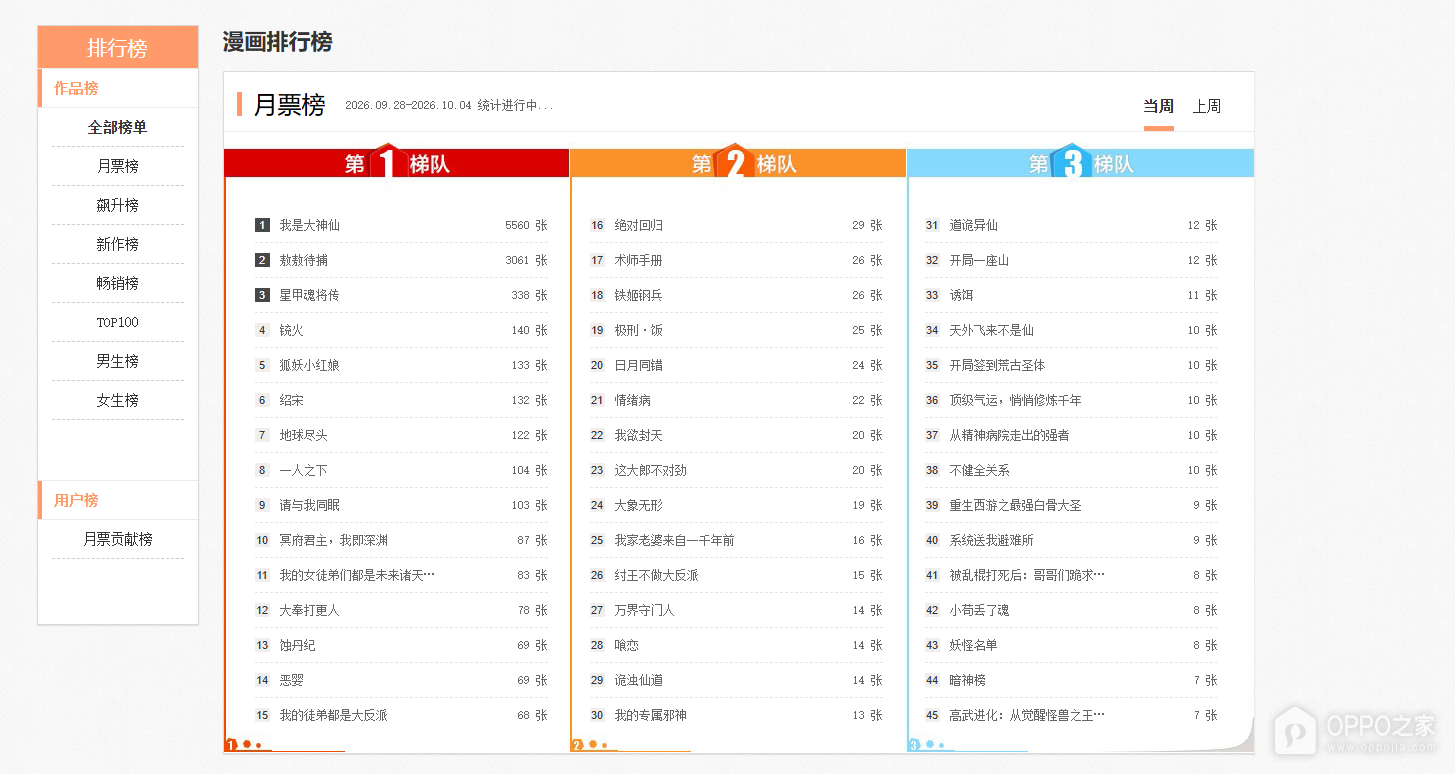
Task: Open the comic 绍宋
Action: (292, 400)
